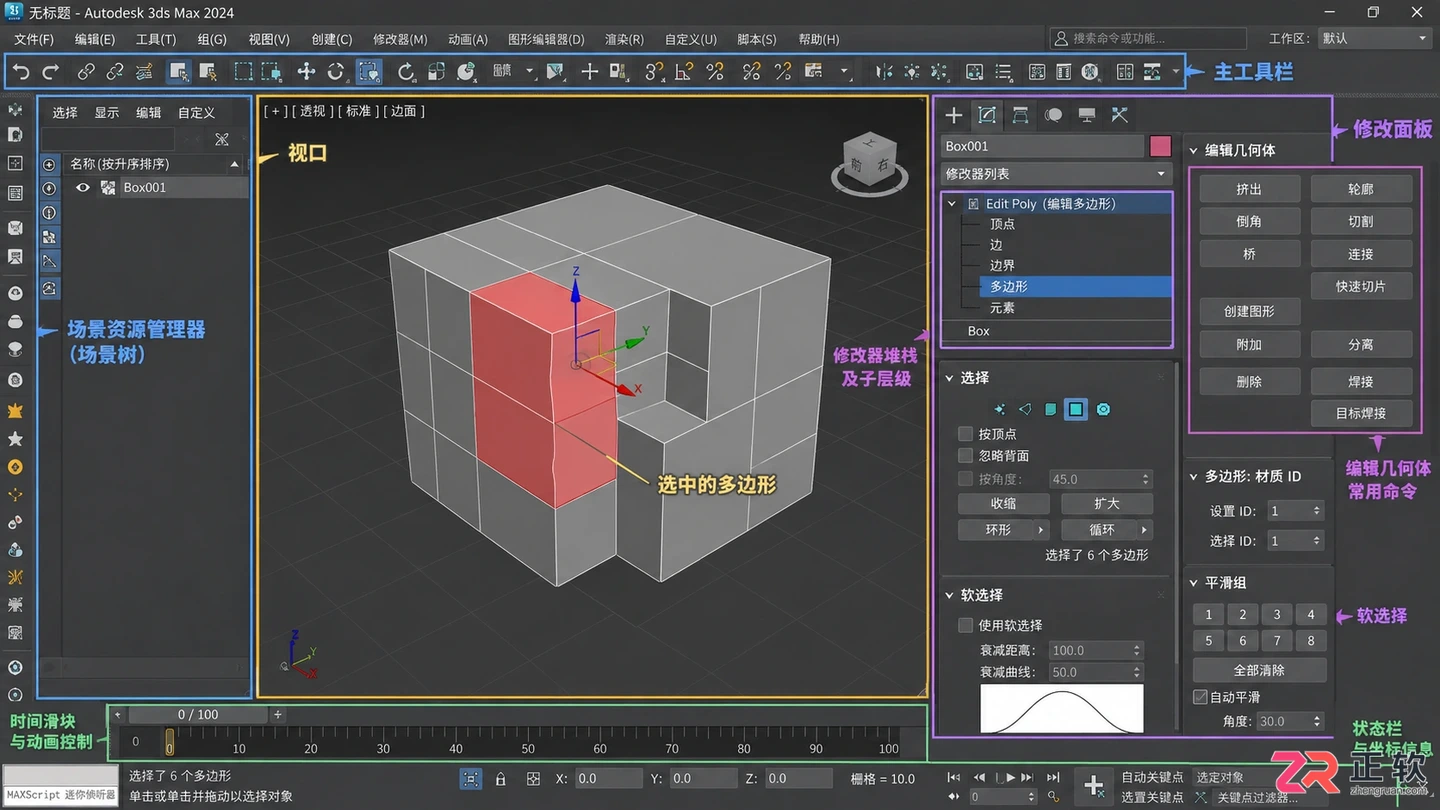Click the Mirror tool icon
1440x810 pixels.
[884, 71]
